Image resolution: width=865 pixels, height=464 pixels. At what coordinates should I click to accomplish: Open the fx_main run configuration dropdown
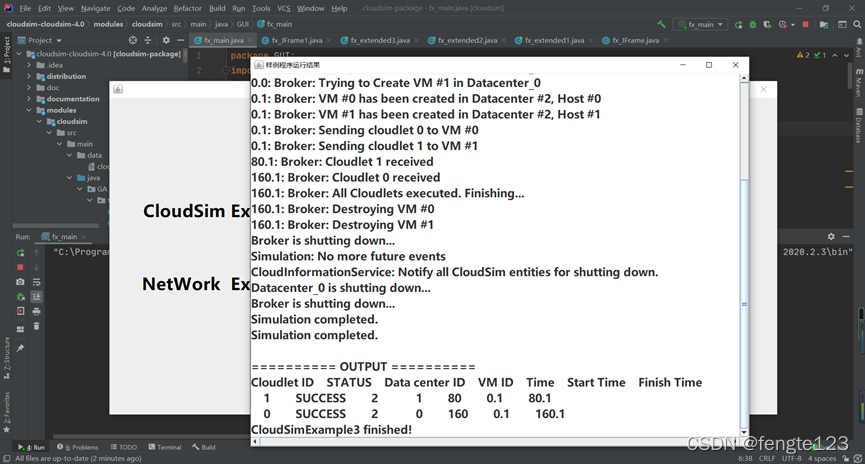pyautogui.click(x=702, y=24)
